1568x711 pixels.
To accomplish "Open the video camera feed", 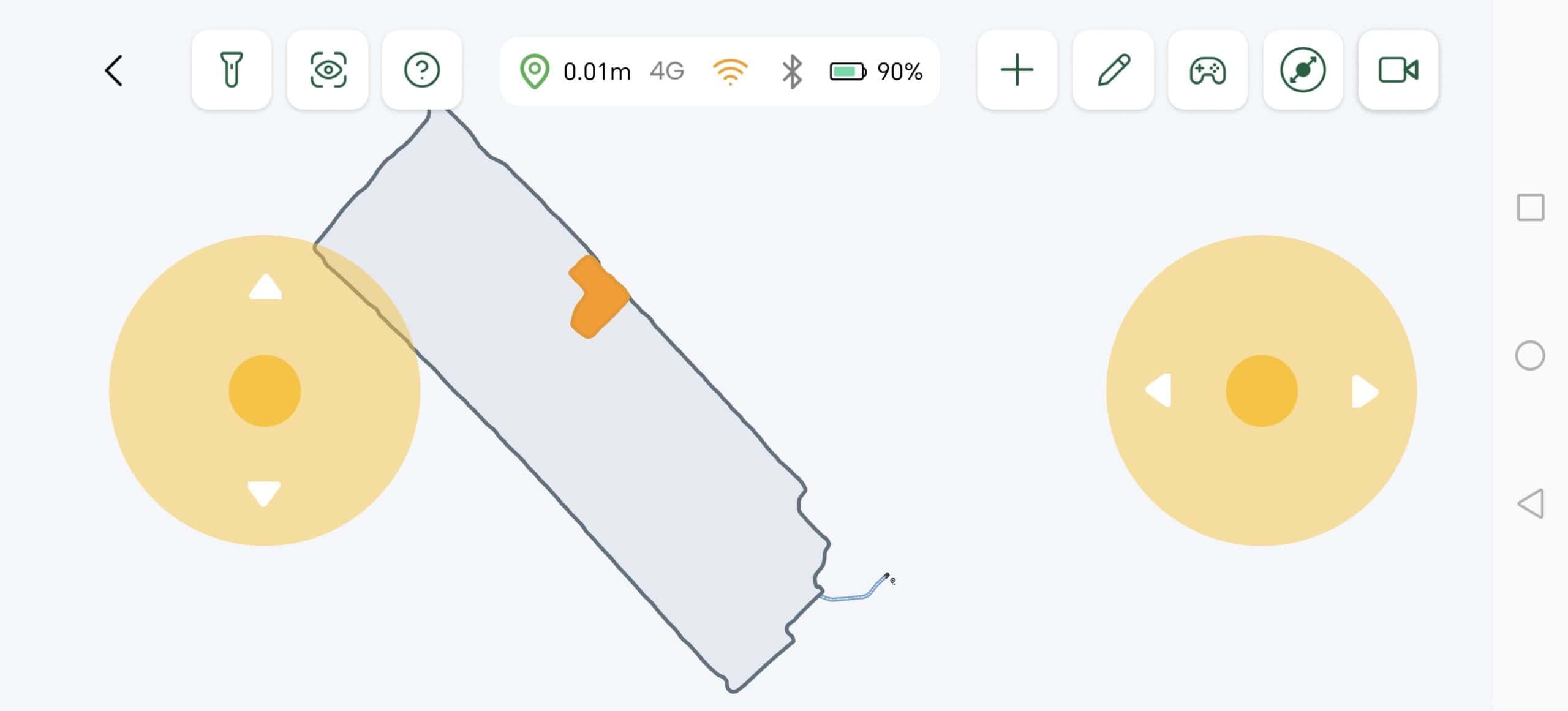I will click(1398, 70).
